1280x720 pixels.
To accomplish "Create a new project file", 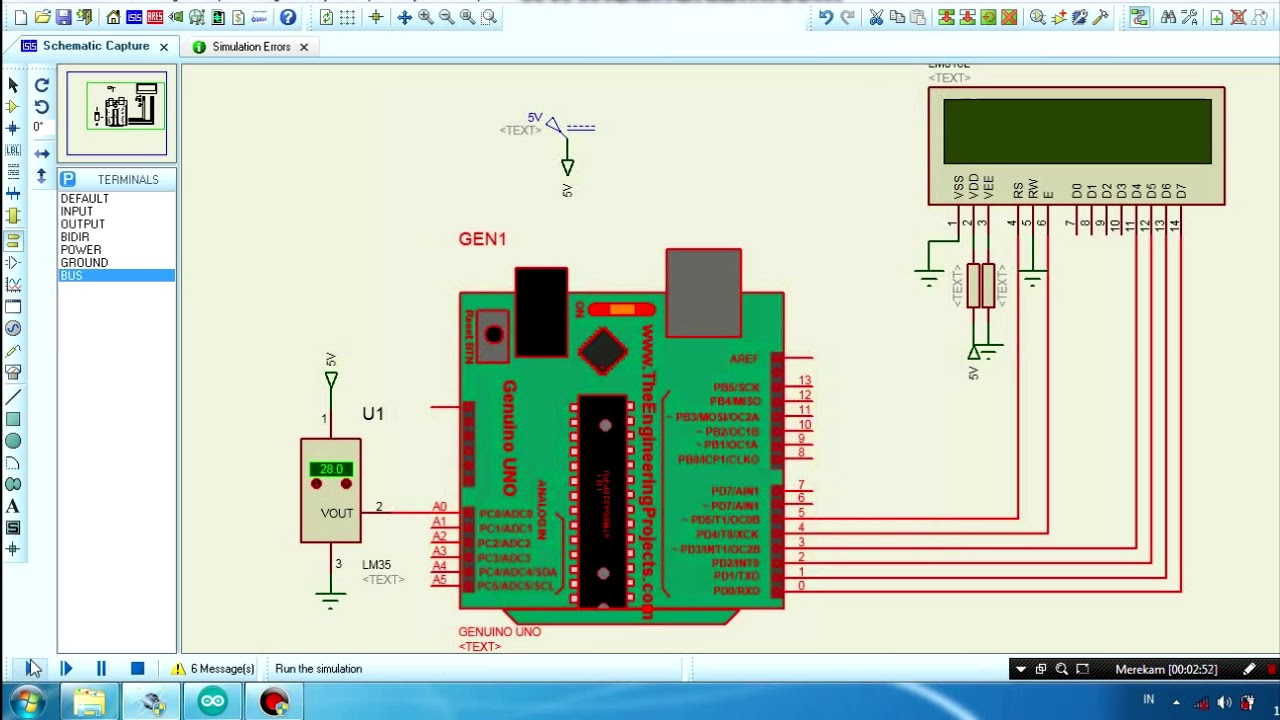I will pos(20,17).
